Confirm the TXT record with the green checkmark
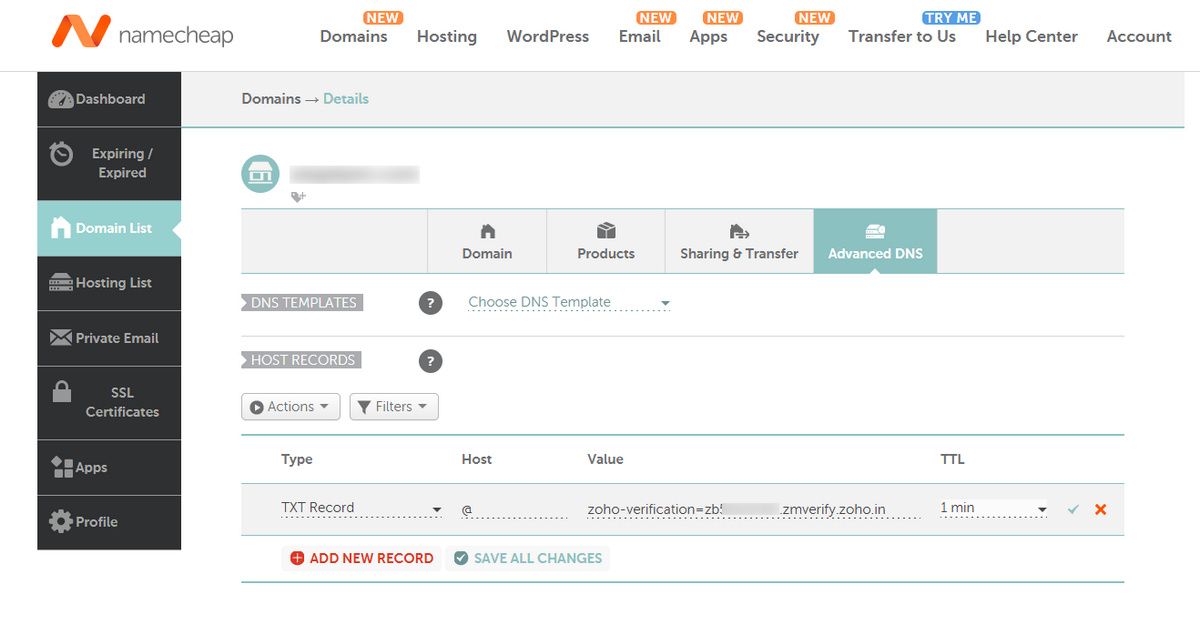This screenshot has height=625, width=1200. click(1073, 508)
